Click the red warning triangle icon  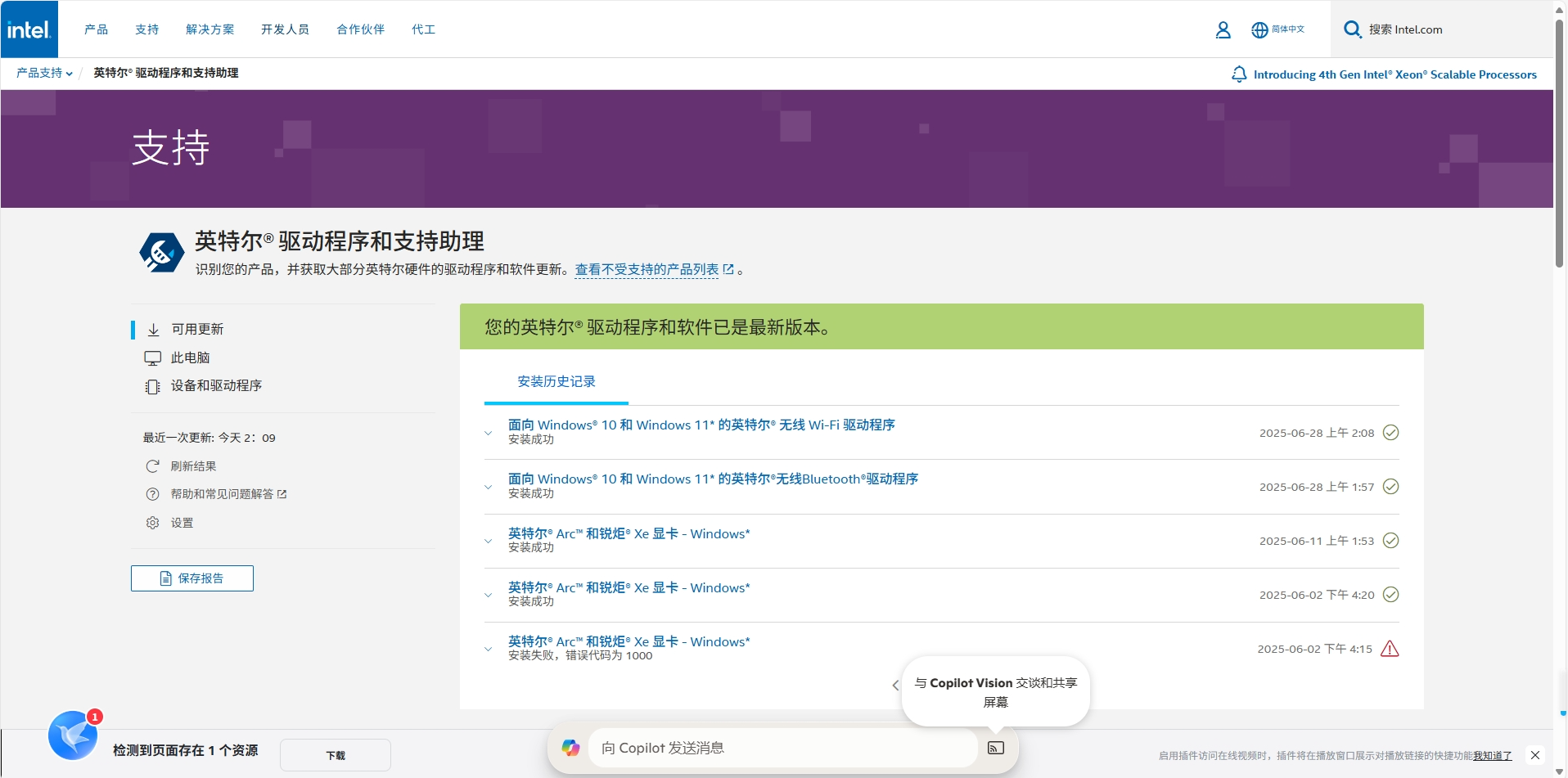tap(1390, 649)
